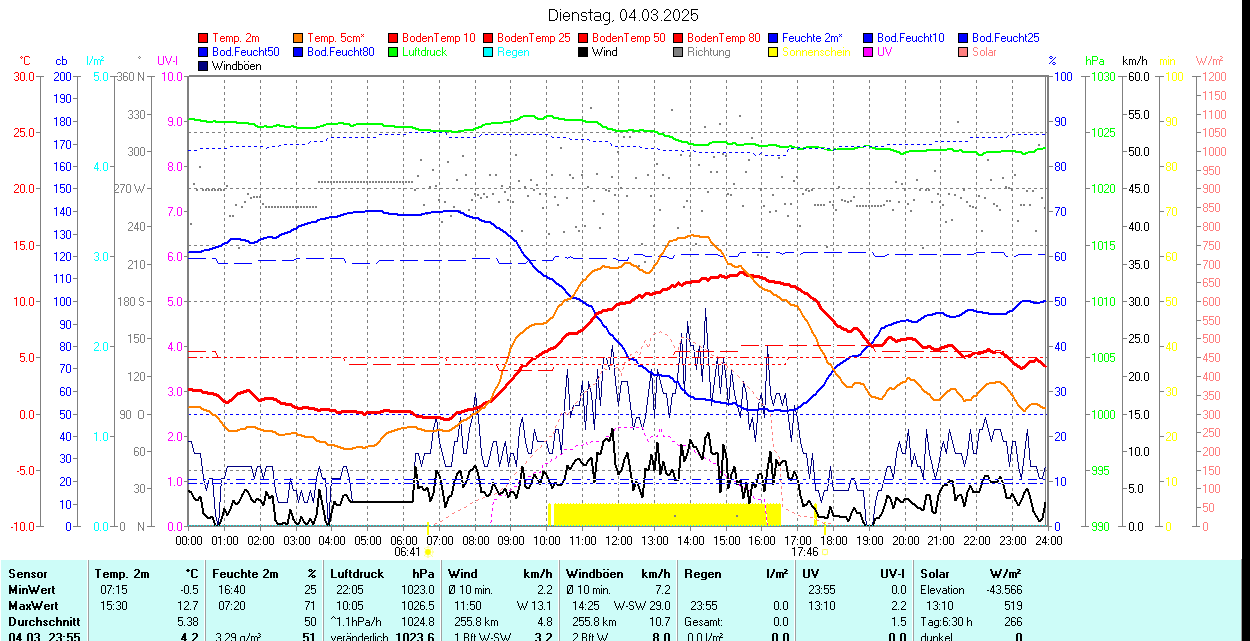Click the BodenTemp 10 legend swatch
This screenshot has height=641, width=1250.
pos(393,38)
